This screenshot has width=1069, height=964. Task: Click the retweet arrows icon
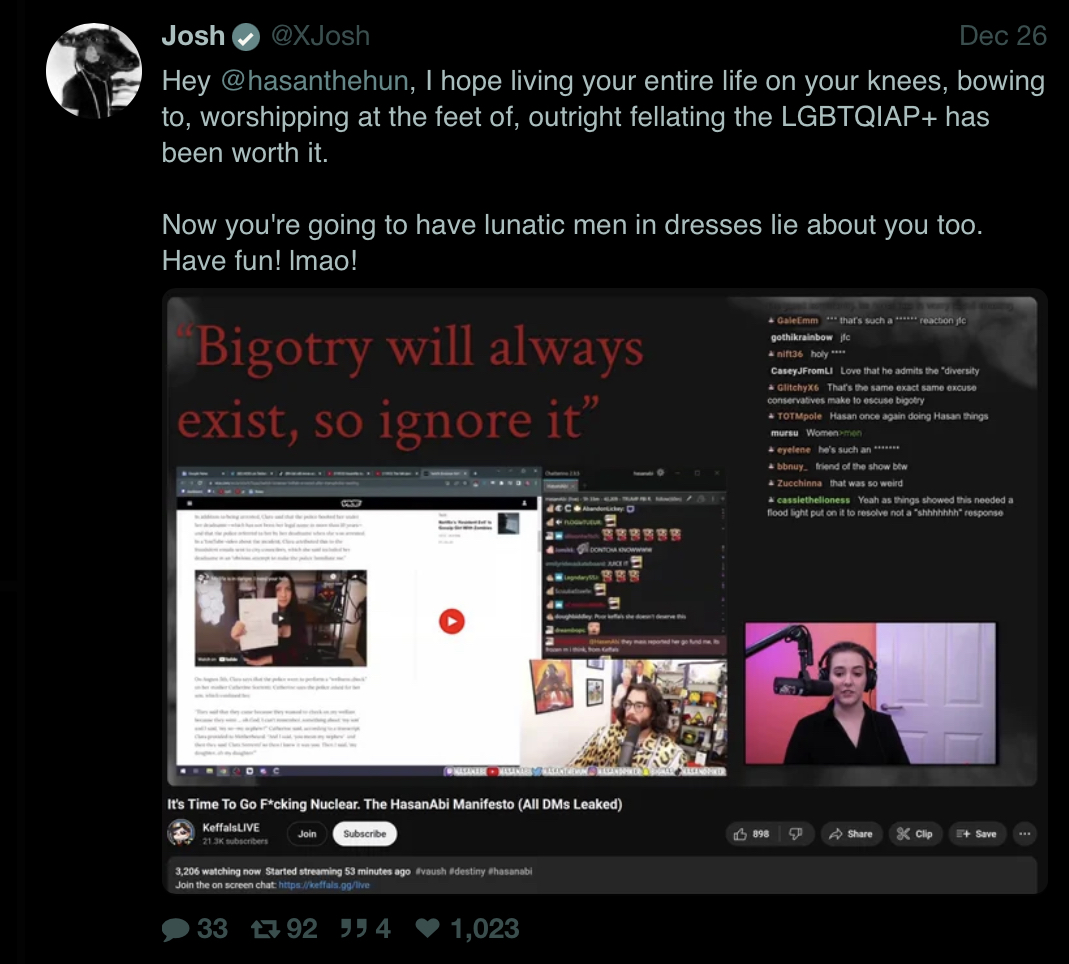pos(265,929)
